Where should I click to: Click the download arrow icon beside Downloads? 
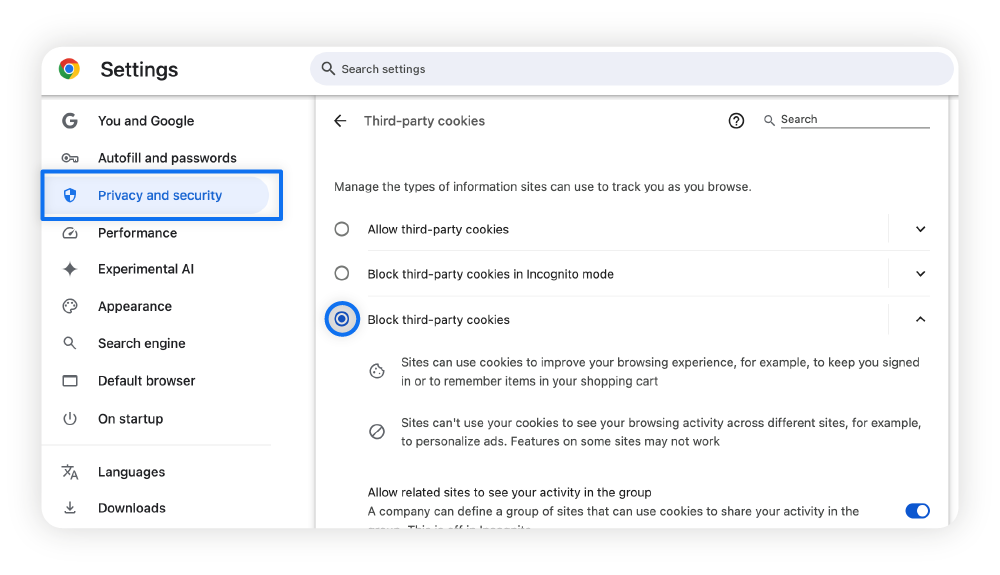coord(70,507)
